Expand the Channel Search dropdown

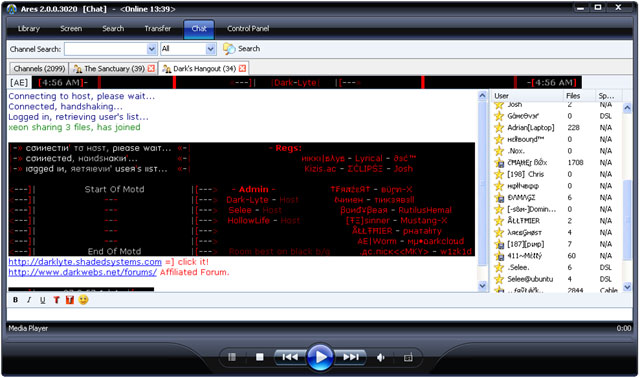pos(151,49)
